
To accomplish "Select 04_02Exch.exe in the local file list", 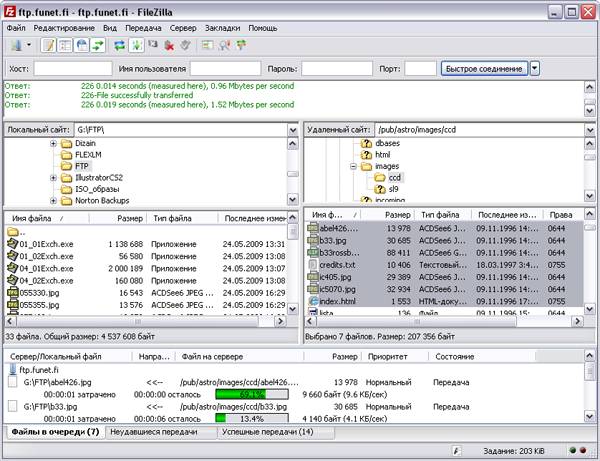I will [x=46, y=281].
